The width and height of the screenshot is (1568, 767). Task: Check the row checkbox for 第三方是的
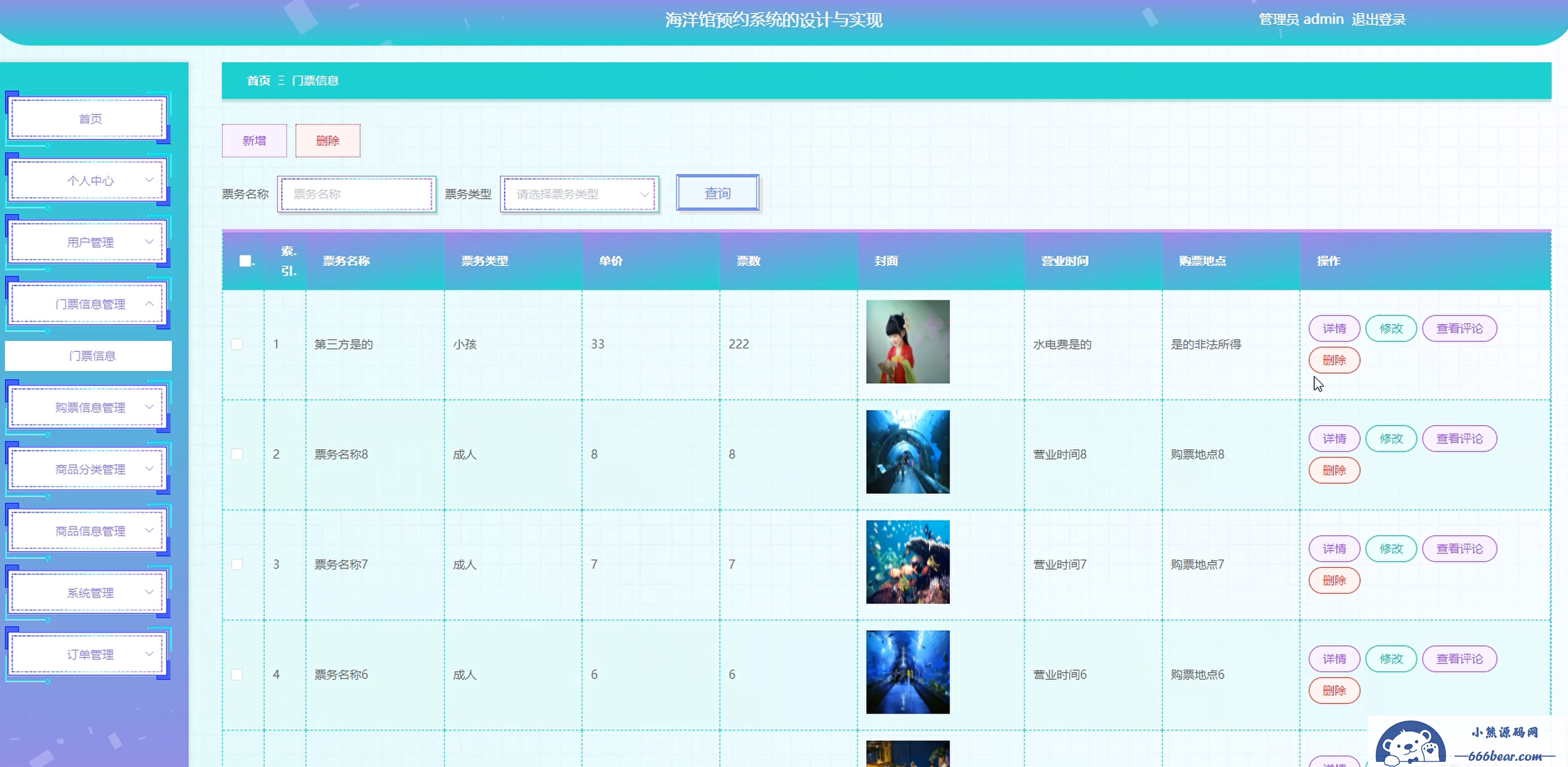click(237, 344)
